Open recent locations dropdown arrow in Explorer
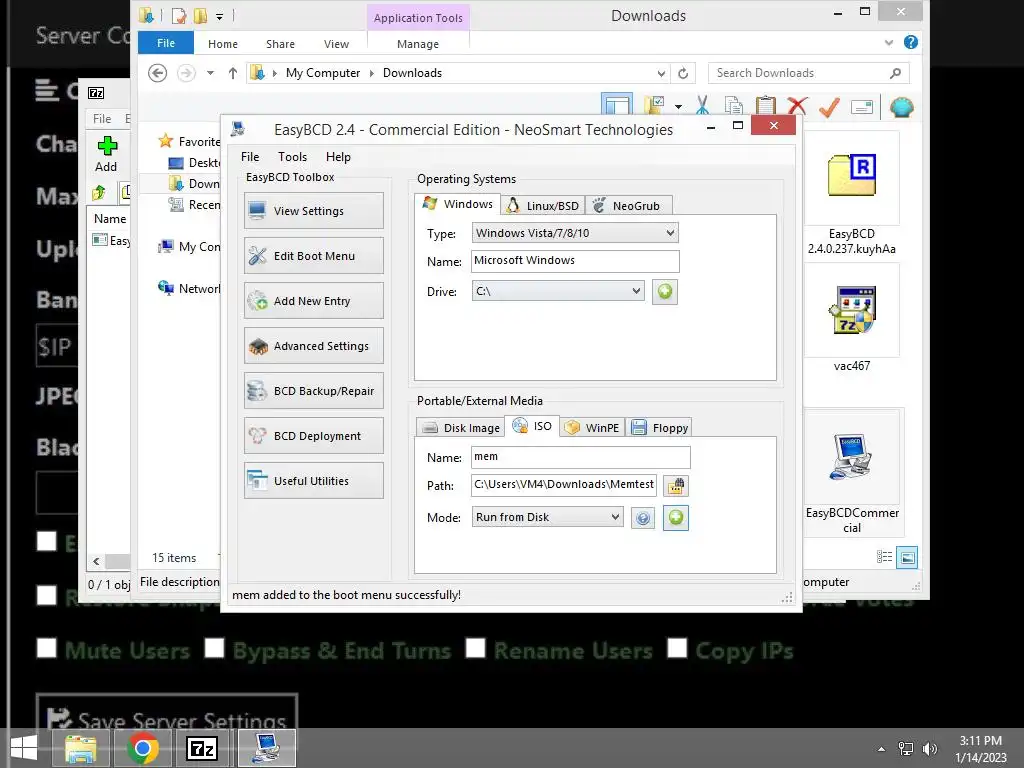This screenshot has height=768, width=1024. 210,73
